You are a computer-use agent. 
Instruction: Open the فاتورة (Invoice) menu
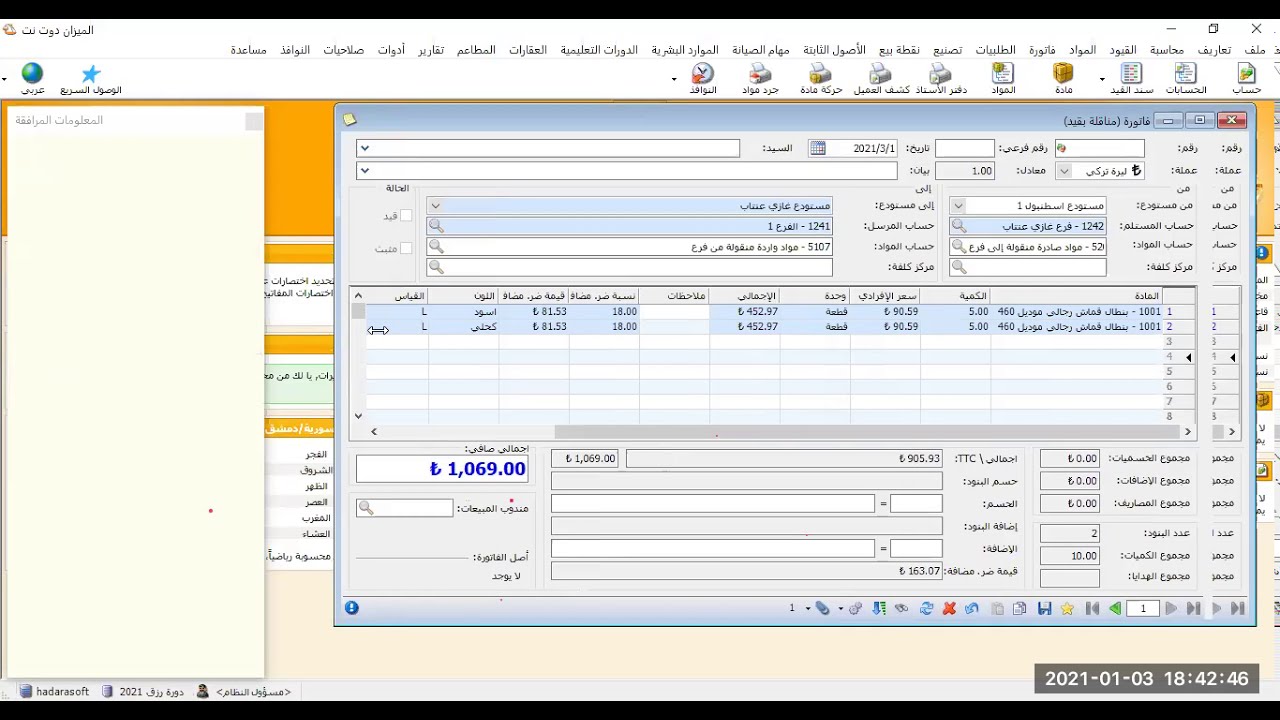[x=1042, y=50]
